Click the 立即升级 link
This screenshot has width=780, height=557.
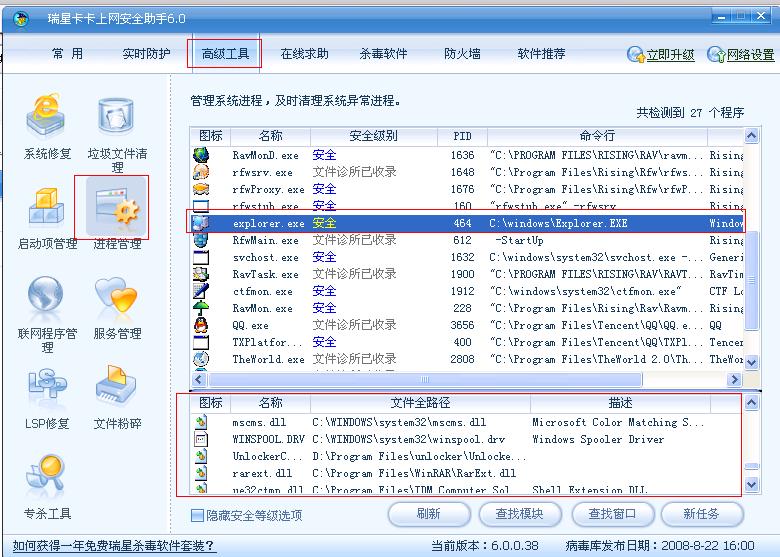coord(671,55)
